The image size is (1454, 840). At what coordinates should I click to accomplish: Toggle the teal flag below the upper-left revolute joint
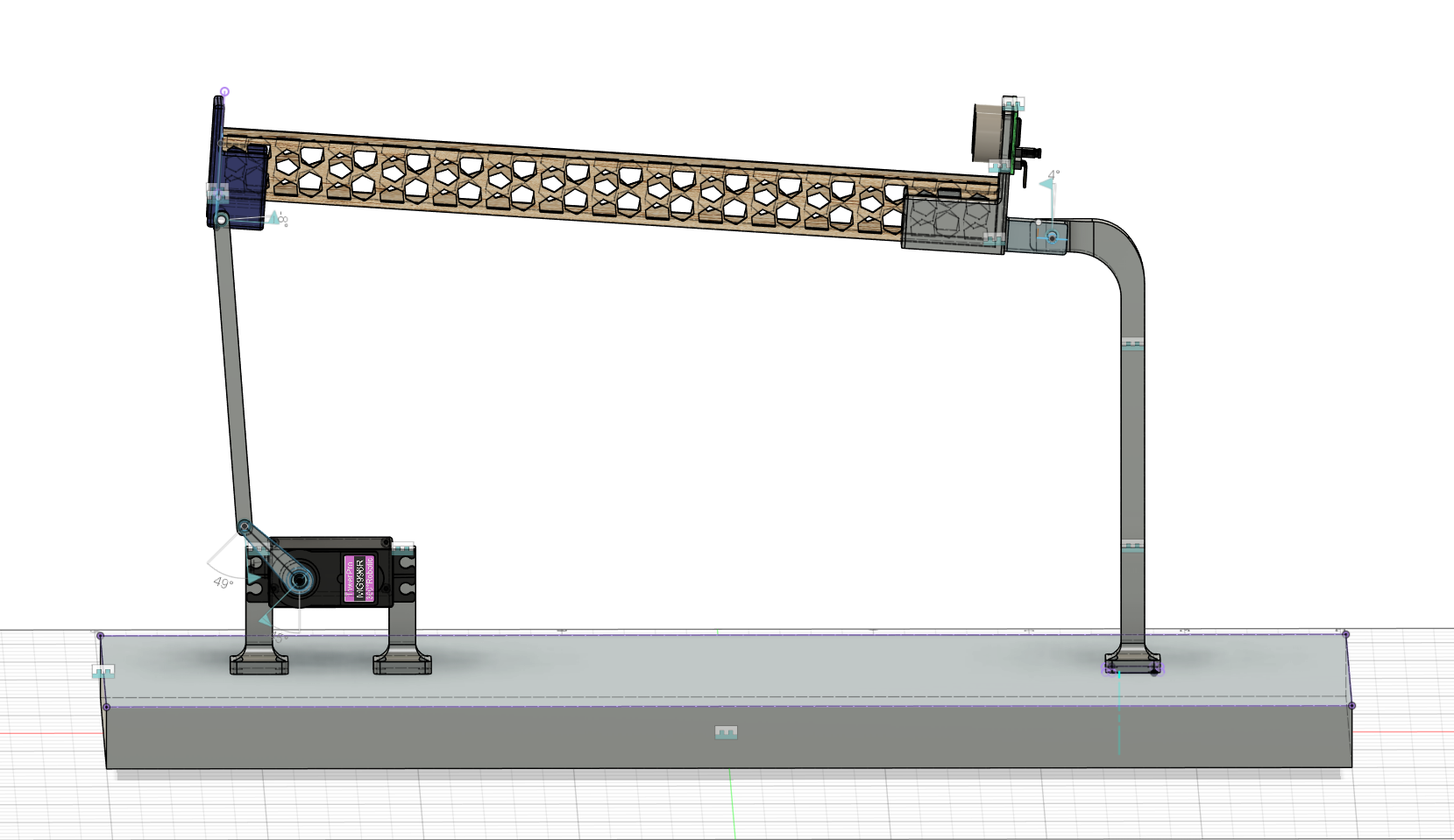(x=274, y=218)
